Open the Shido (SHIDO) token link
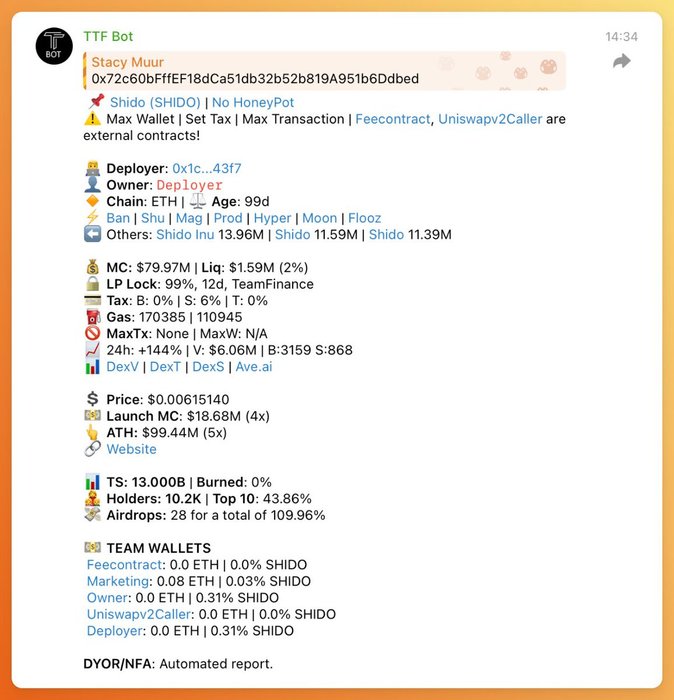This screenshot has width=674, height=700. pyautogui.click(x=155, y=102)
